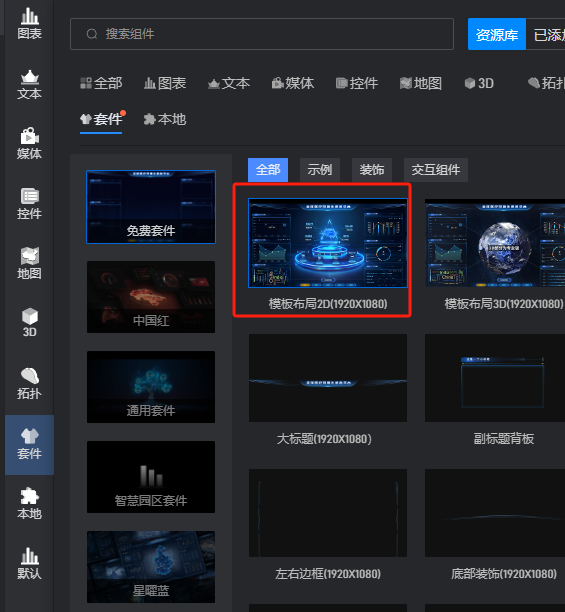
Task: Select the 文本 text sidebar icon
Action: pos(29,84)
